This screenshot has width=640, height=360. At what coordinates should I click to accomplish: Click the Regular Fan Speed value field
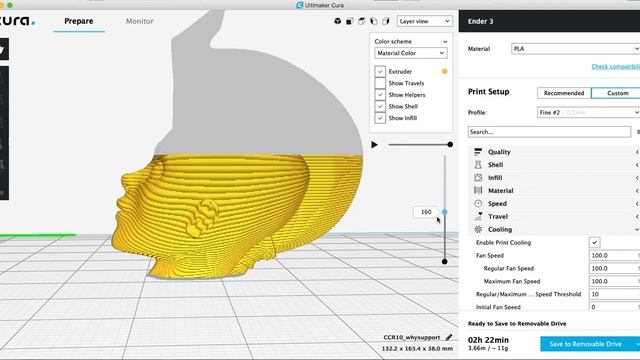[614, 268]
